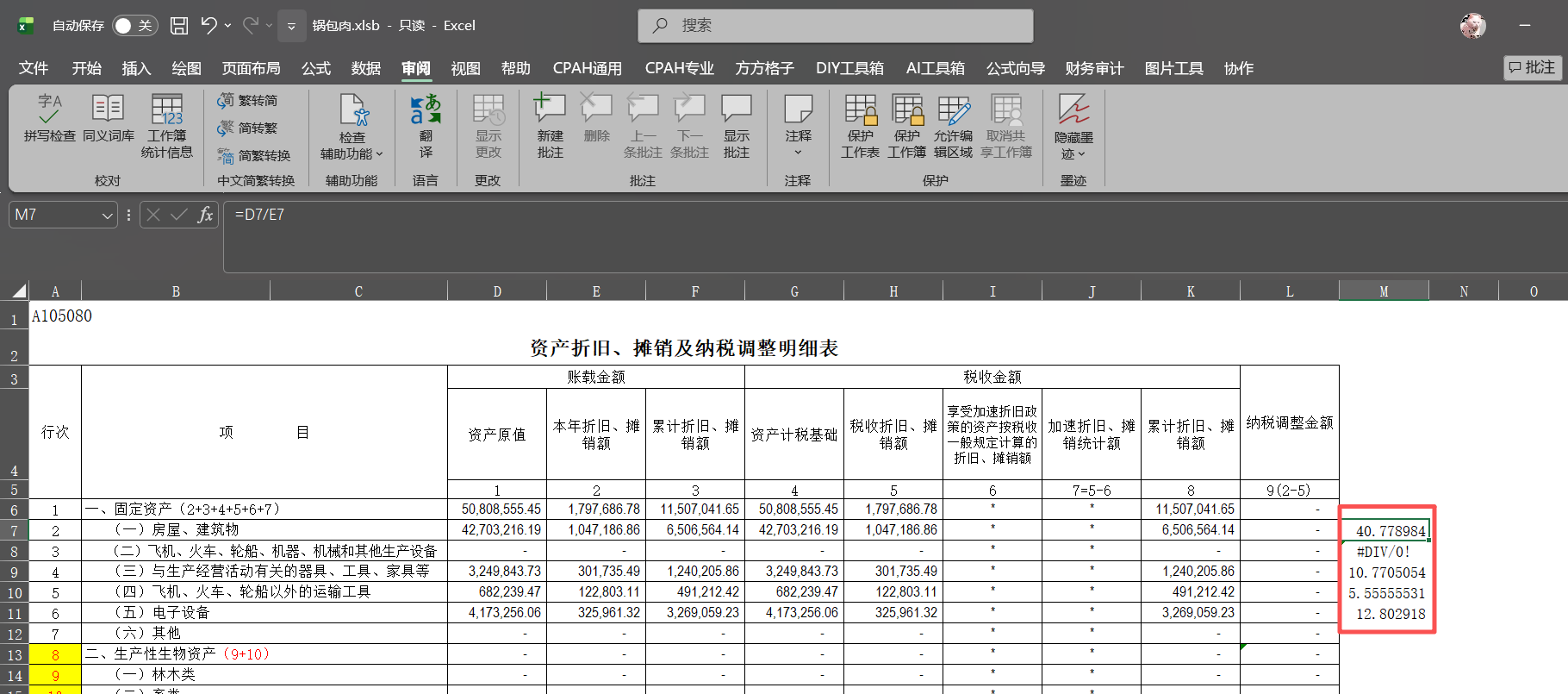Click the Select All corner triangle
The image size is (1568, 694).
(x=19, y=291)
